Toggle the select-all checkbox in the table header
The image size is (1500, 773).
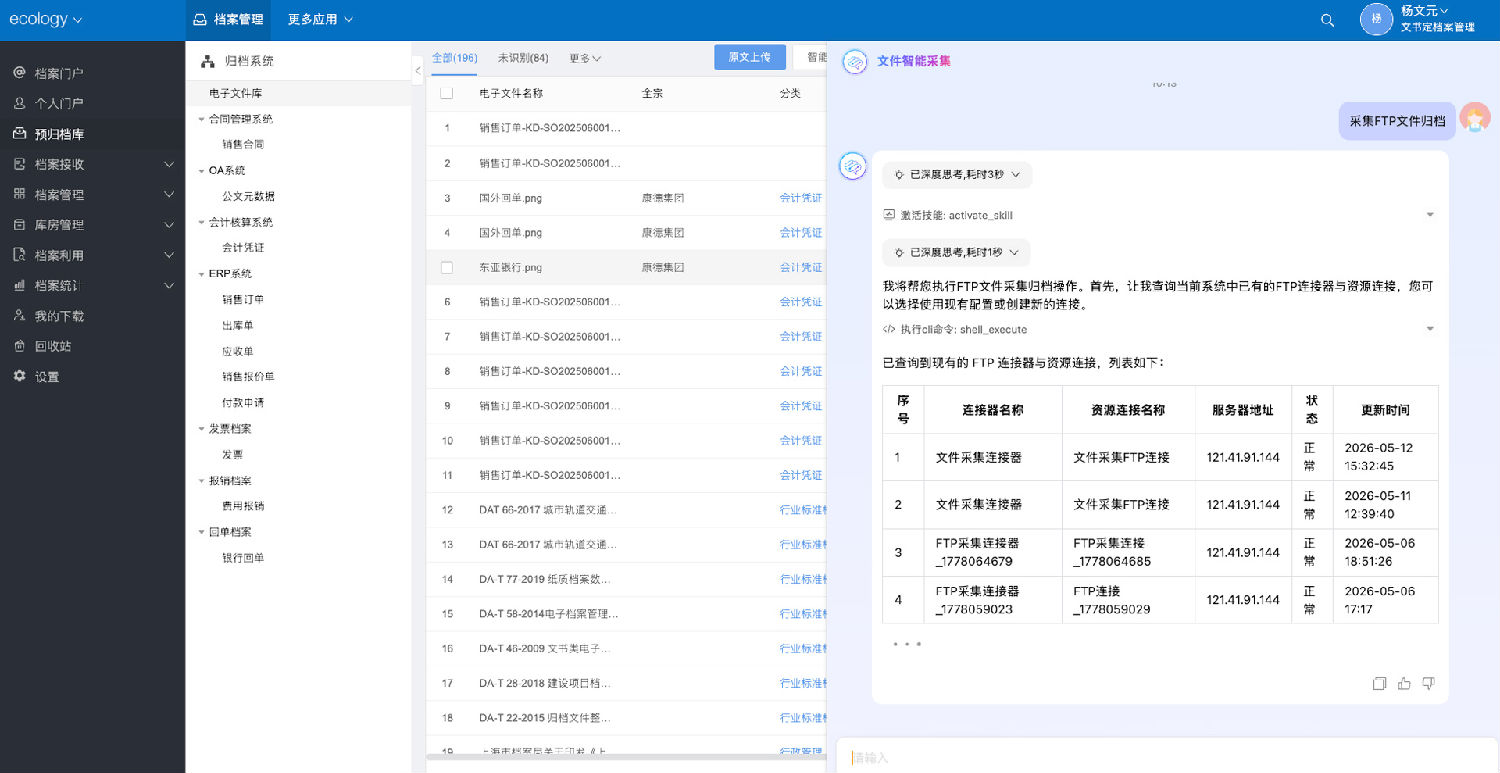pos(447,93)
